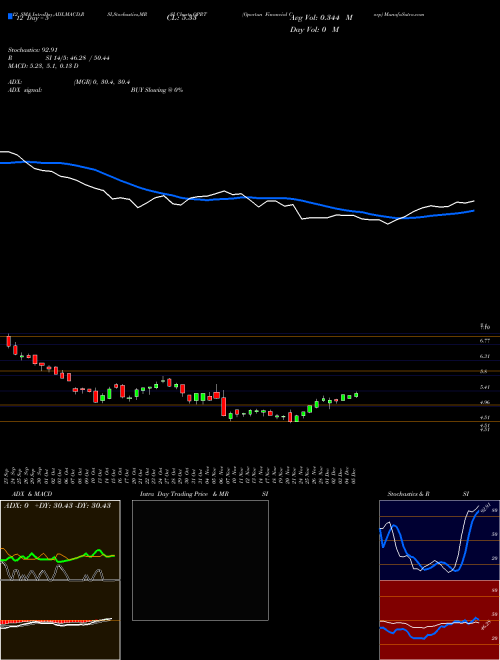Click the "(MGR) 0, 30.4, 30.4" ADX values
Image resolution: width=500 pixels, height=660 pixels.
pos(101,82)
